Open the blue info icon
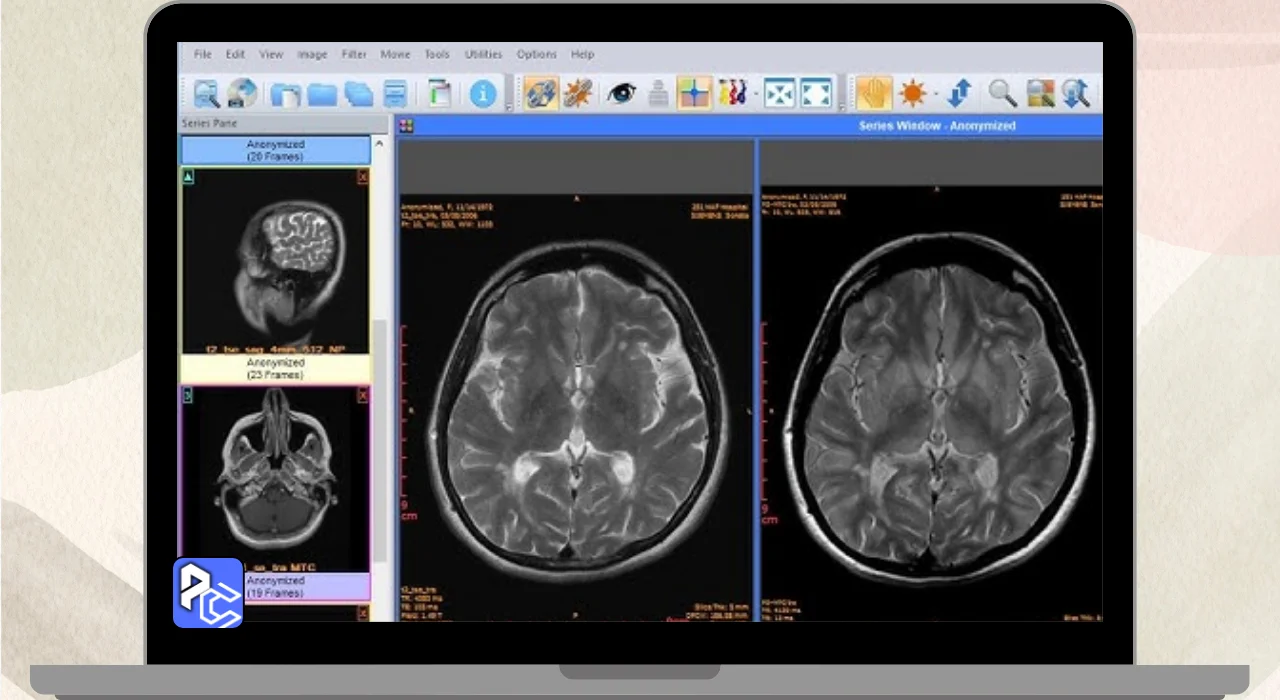This screenshot has width=1280, height=700. (x=483, y=94)
